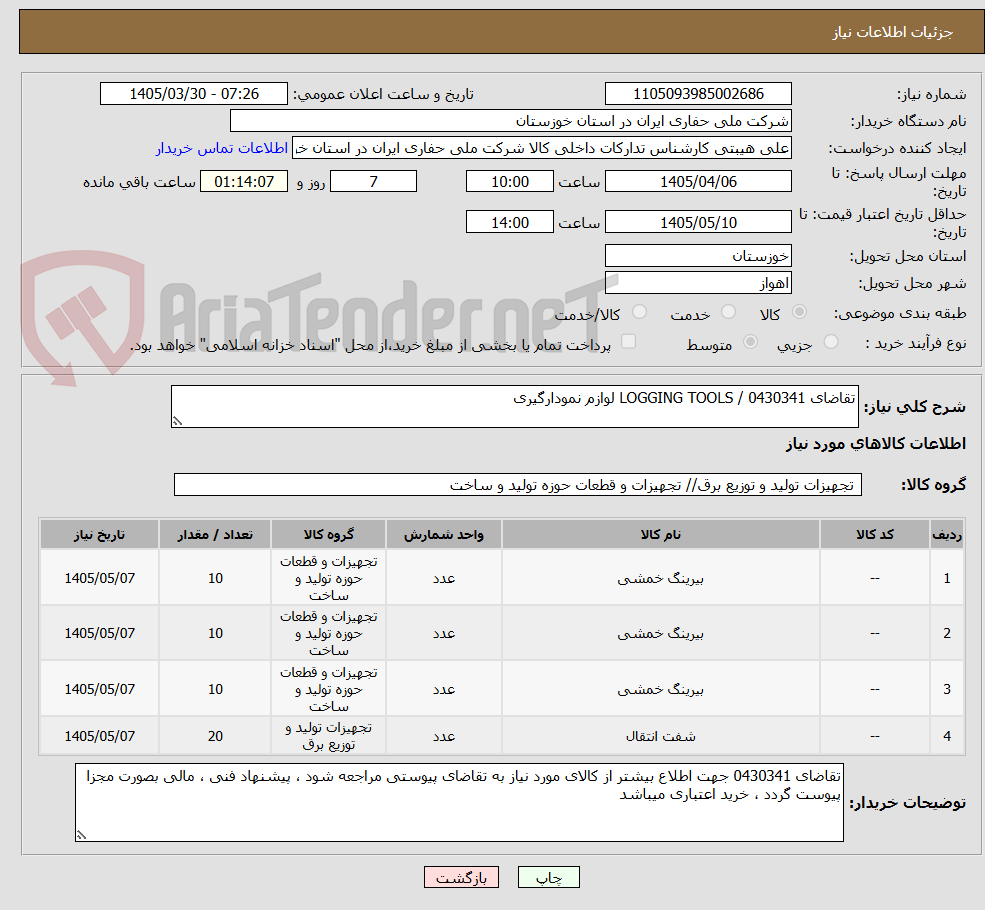Click goods group تجهیزات تولید و توزیع برق row 4

pos(329,736)
